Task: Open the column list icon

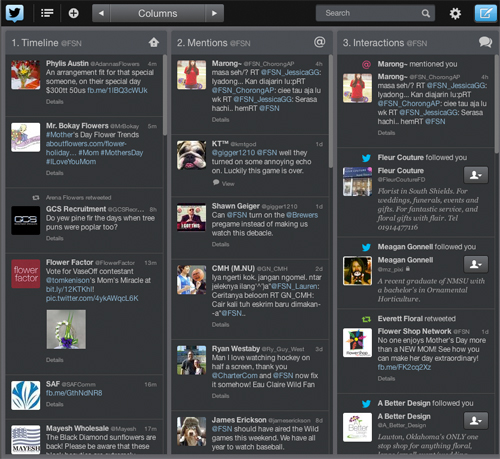Action: pos(47,13)
